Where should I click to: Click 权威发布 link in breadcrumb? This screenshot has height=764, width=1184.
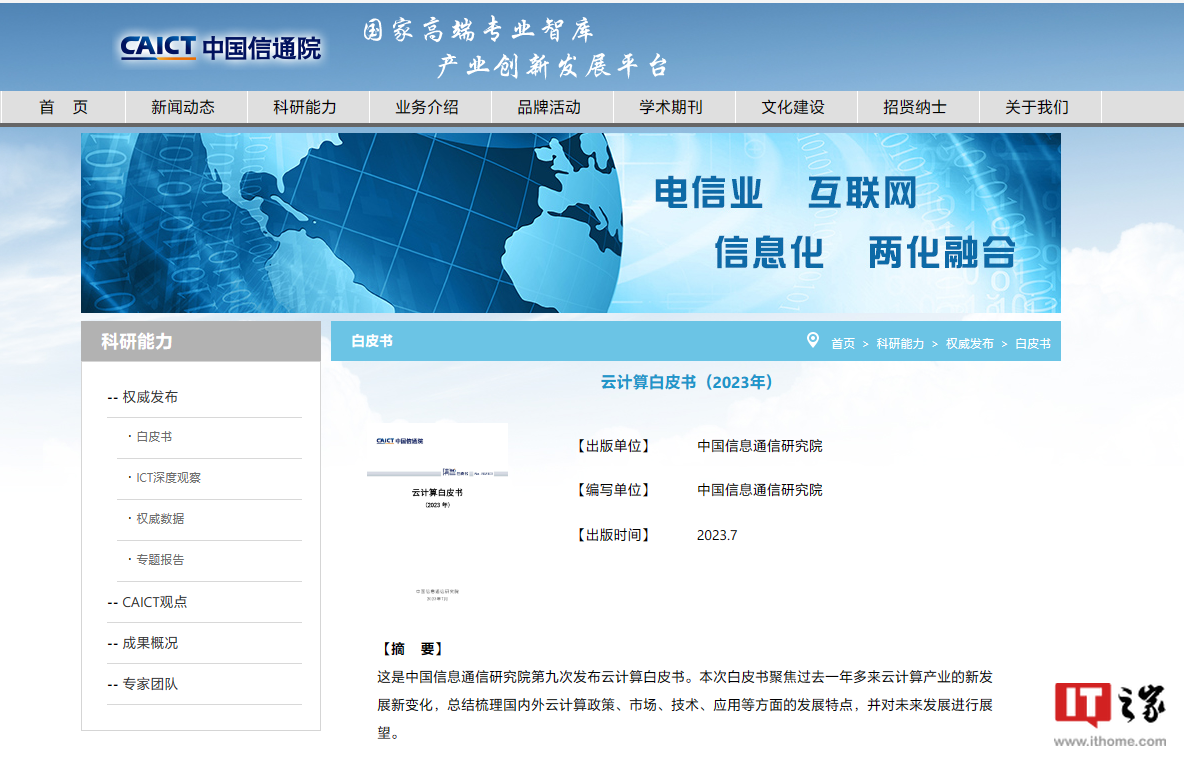point(970,343)
